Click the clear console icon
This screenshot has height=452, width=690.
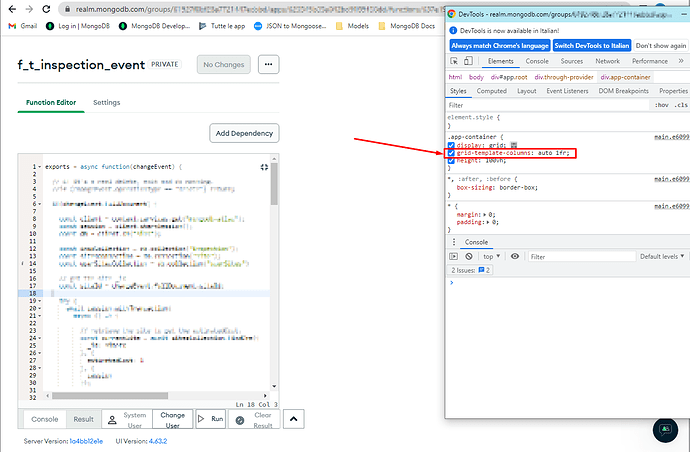[471, 257]
